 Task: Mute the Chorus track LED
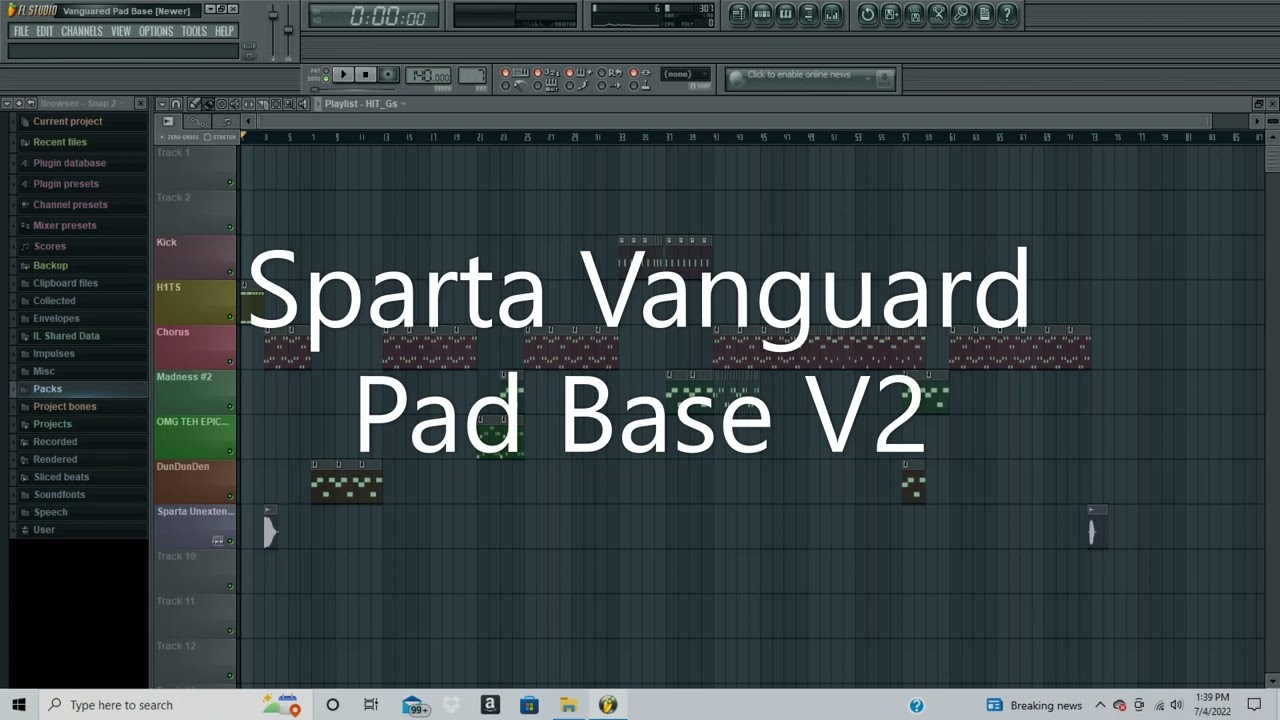(230, 362)
